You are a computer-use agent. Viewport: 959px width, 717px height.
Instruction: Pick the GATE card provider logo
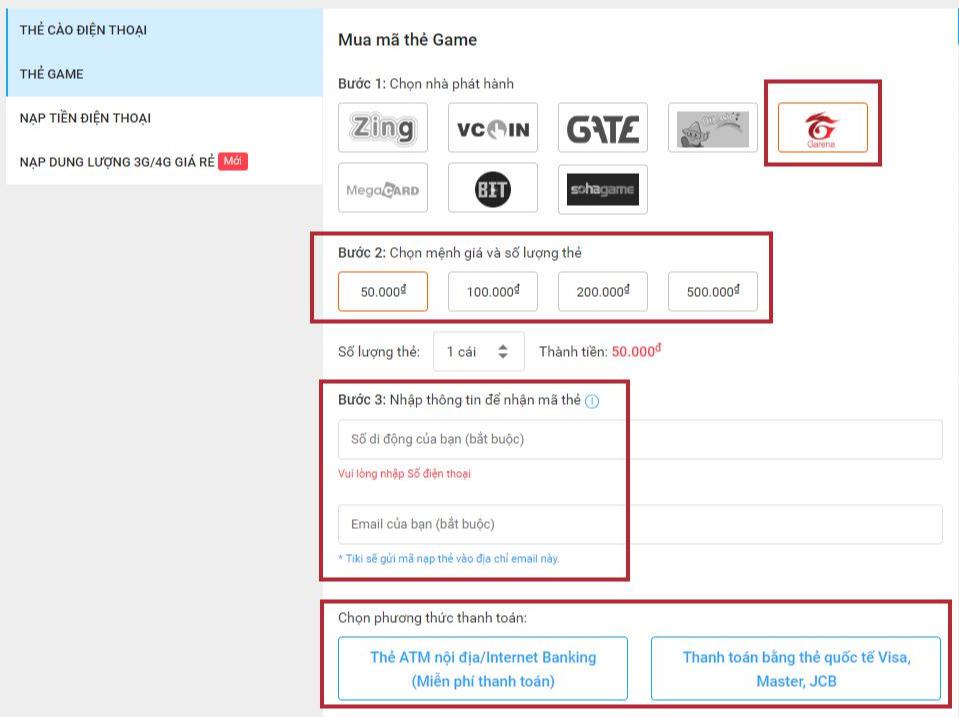coord(602,128)
